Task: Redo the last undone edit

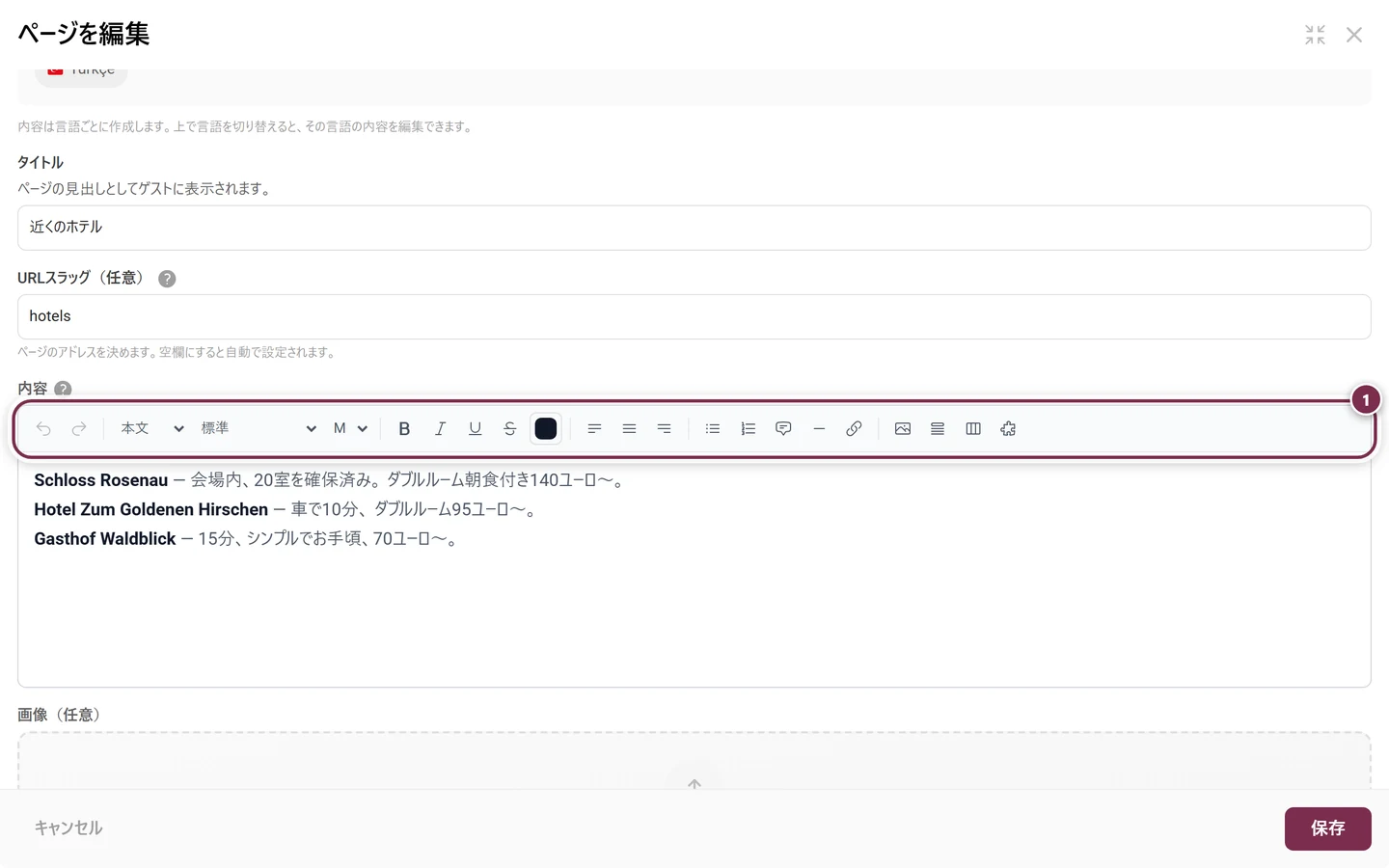Action: coord(79,429)
